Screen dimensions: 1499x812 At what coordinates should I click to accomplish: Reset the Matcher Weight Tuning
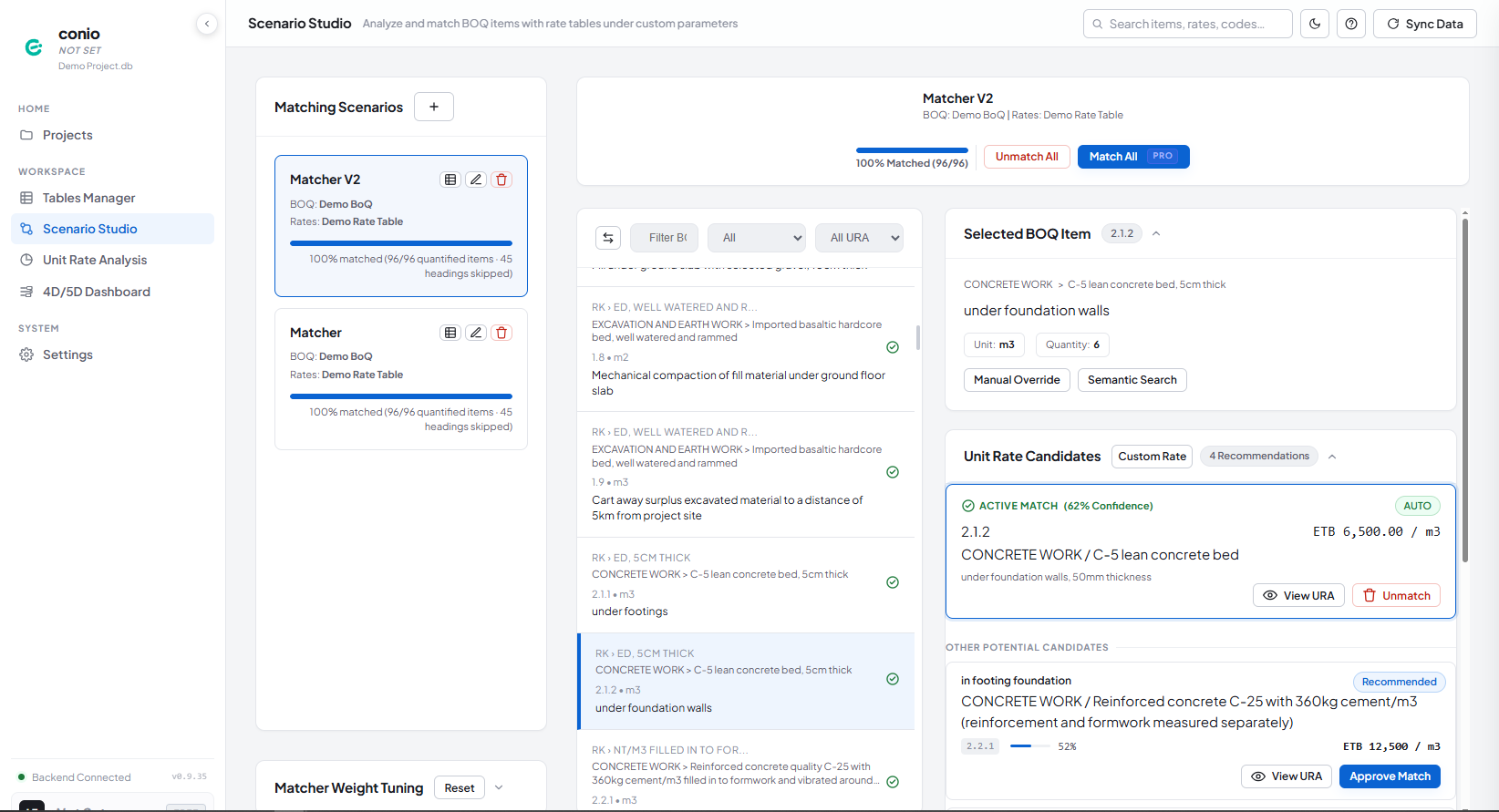pyautogui.click(x=460, y=788)
